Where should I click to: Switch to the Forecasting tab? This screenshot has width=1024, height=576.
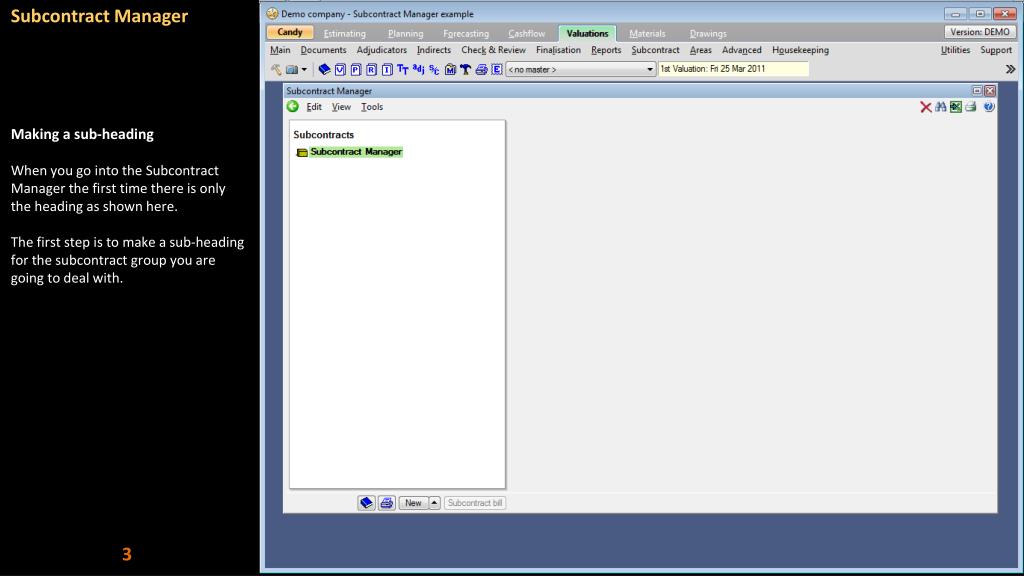(466, 33)
